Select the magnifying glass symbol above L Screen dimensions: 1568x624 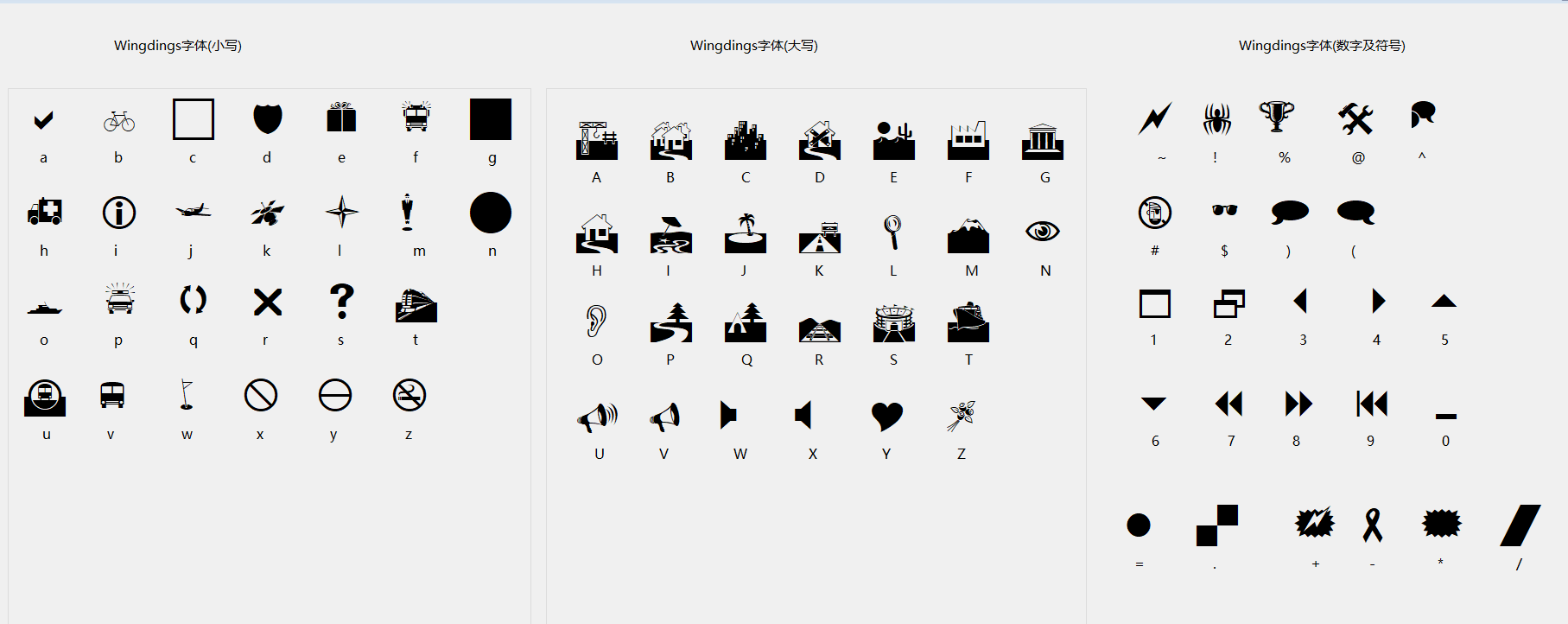coord(893,232)
